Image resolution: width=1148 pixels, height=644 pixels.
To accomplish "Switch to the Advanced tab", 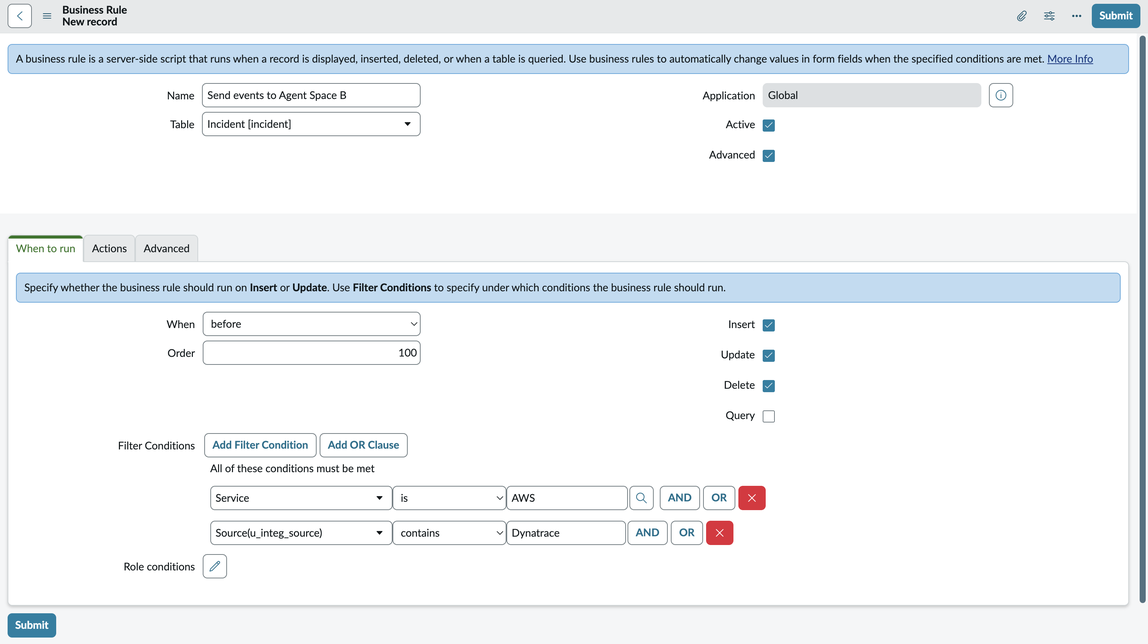I will click(x=166, y=248).
